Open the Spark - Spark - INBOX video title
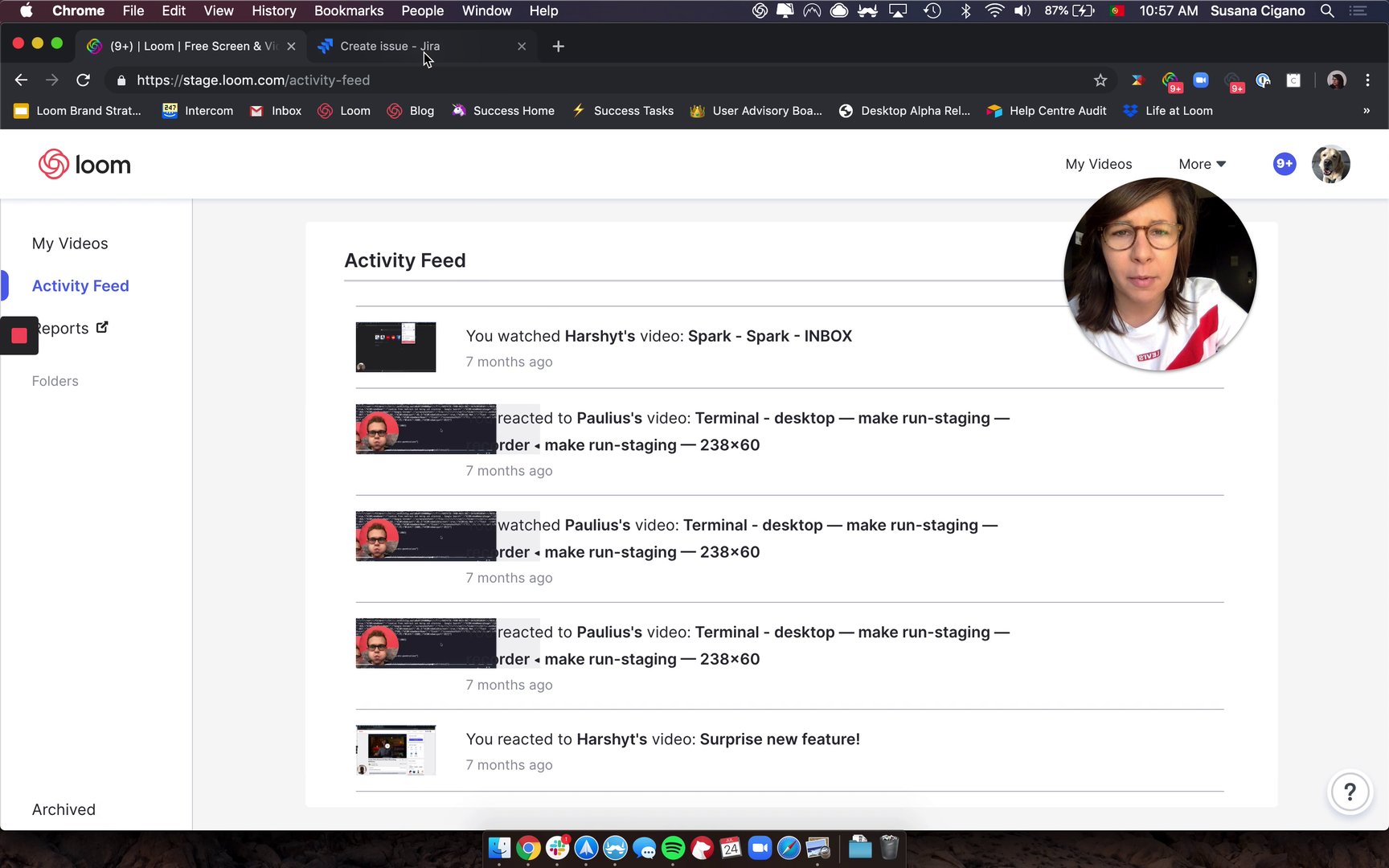 pos(770,336)
